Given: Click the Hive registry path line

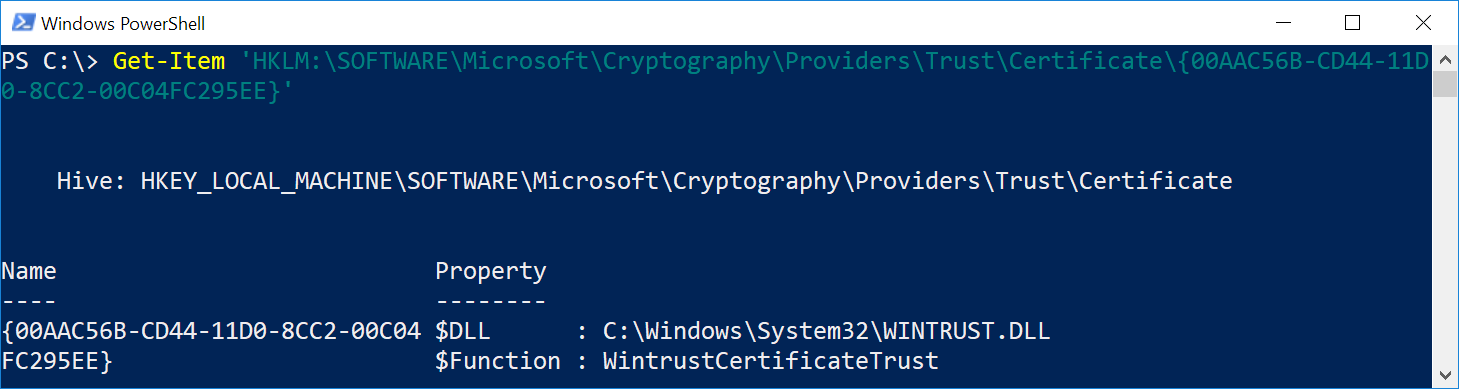Looking at the screenshot, I should 644,181.
